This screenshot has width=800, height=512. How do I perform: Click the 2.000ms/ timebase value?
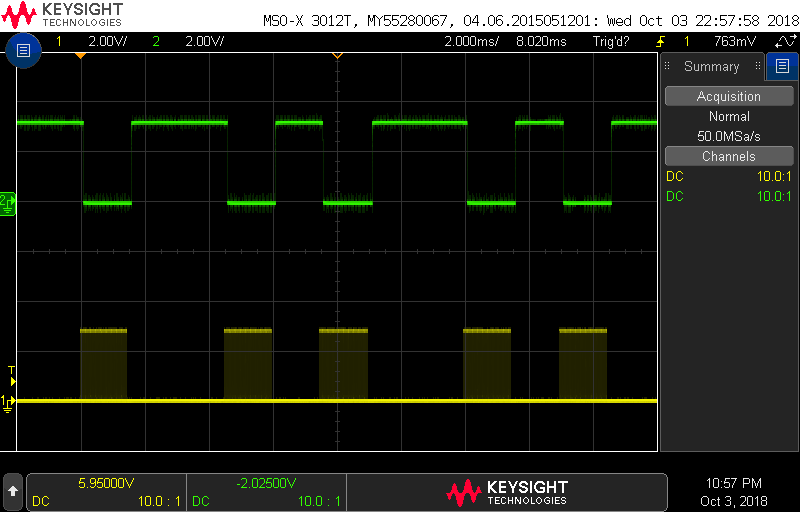[471, 42]
